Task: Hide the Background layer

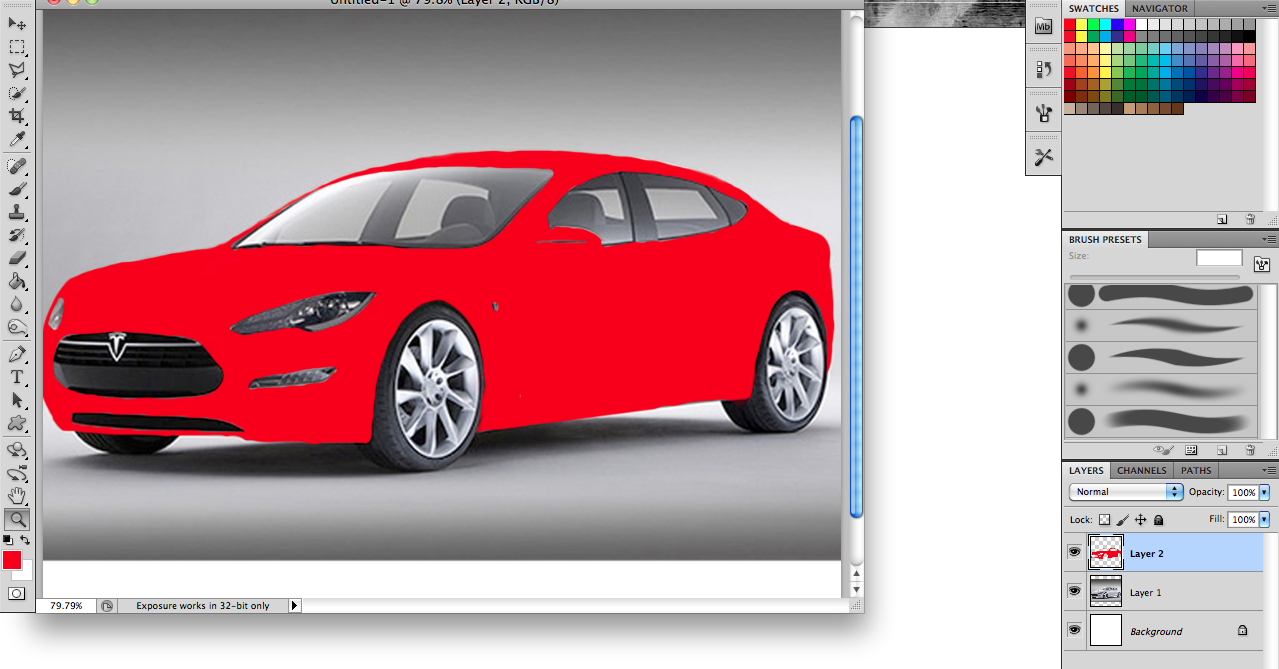Action: click(1074, 630)
